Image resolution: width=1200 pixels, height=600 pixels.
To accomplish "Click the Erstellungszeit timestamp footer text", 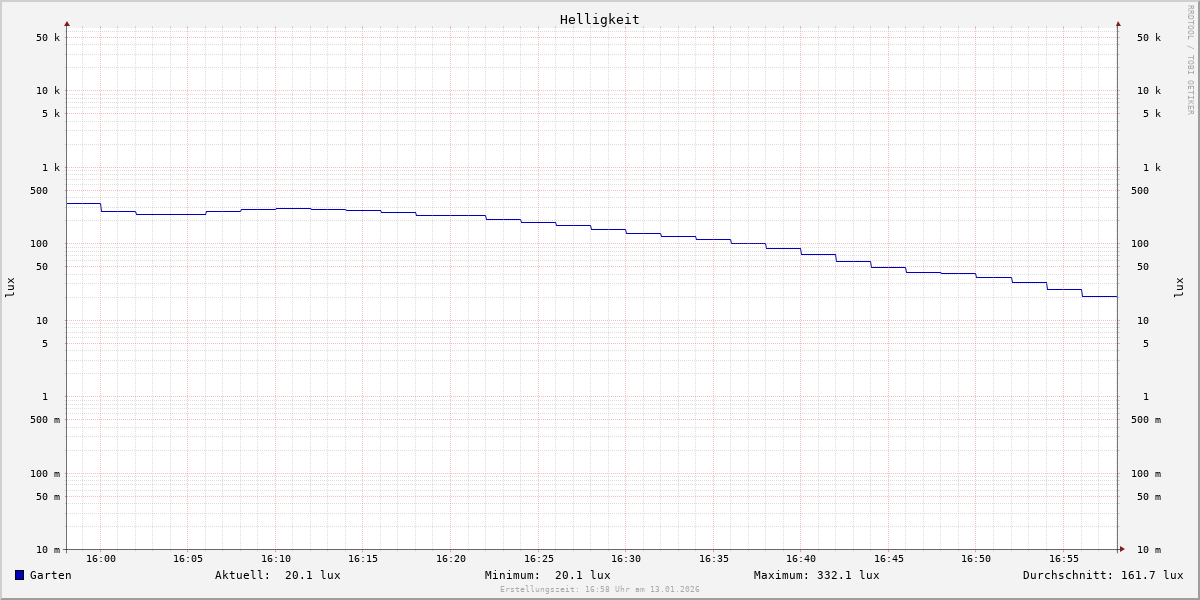I will [x=600, y=589].
